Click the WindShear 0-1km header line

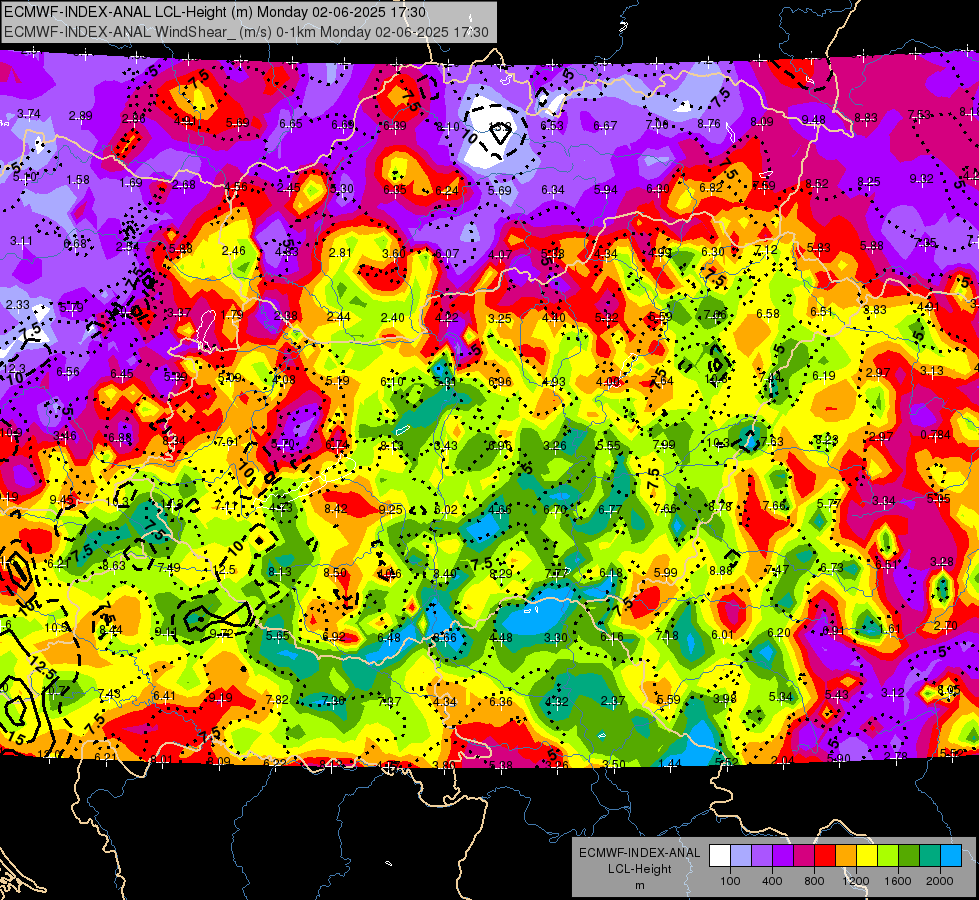246,32
